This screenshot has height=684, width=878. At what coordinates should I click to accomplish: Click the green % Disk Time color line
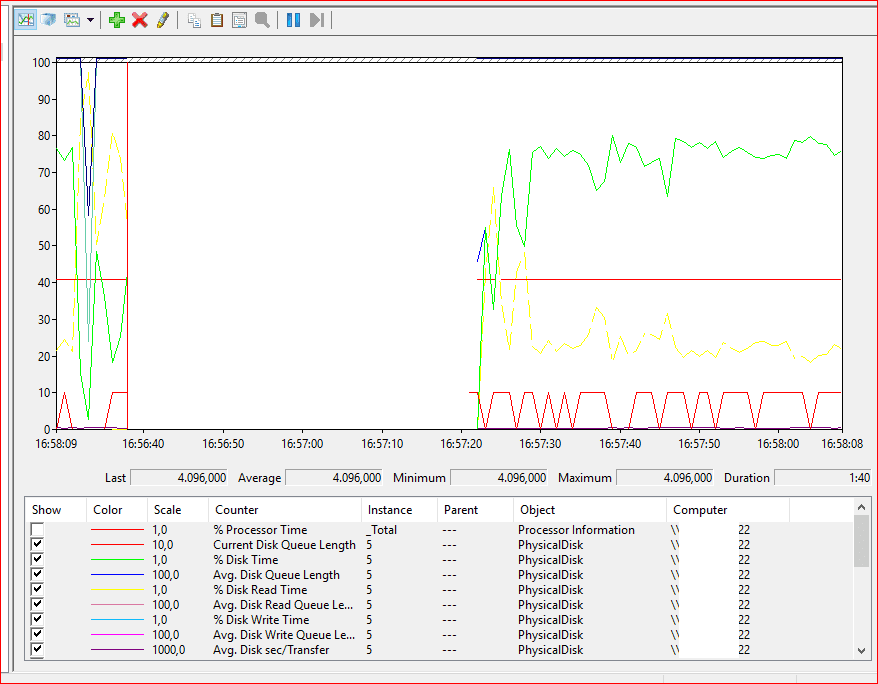[x=116, y=560]
